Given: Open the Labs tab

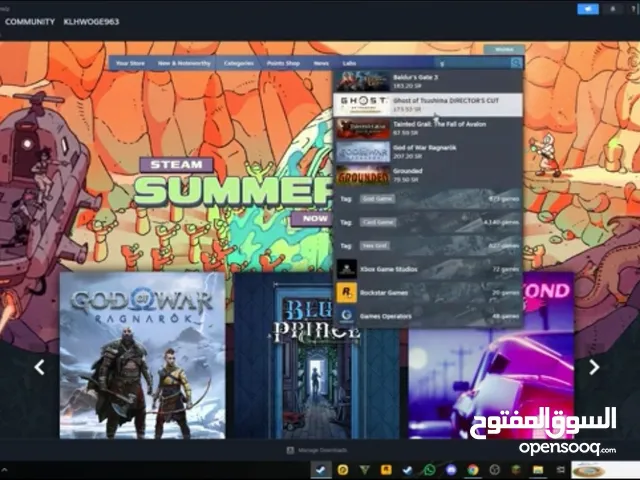Looking at the screenshot, I should (x=349, y=63).
